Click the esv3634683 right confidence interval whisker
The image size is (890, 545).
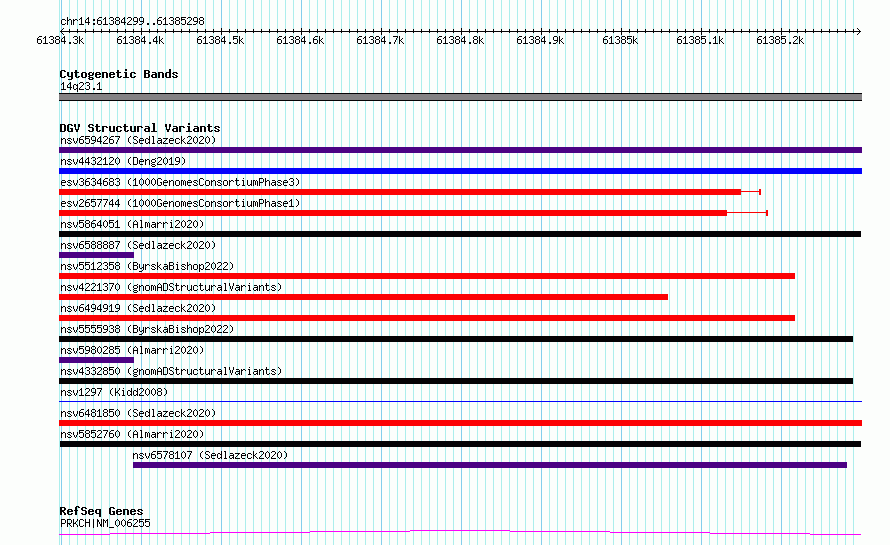click(x=751, y=192)
